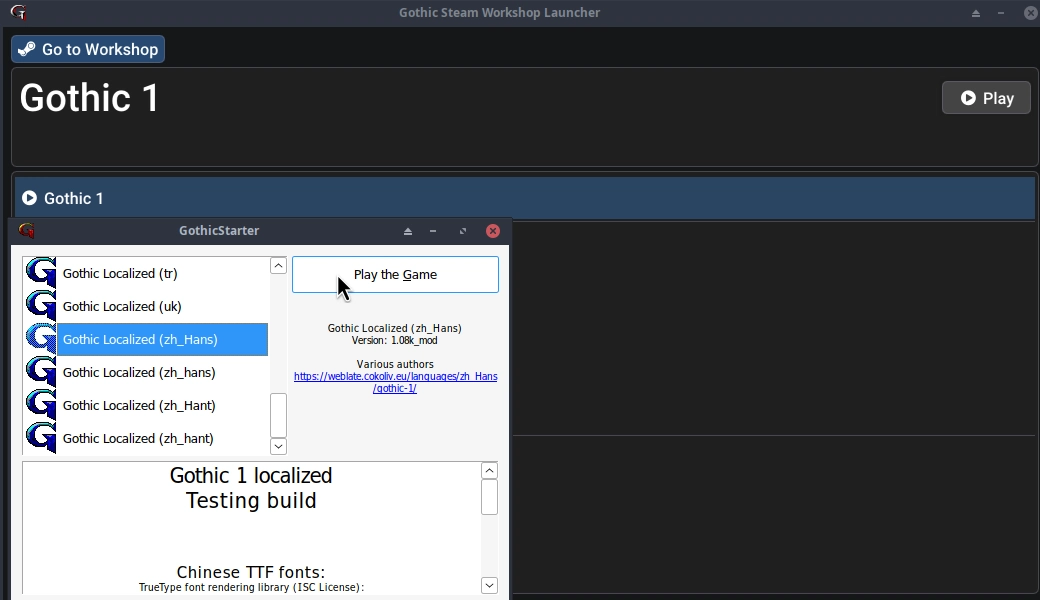Select Gothic Localized (tr) entry
The height and width of the screenshot is (600, 1040).
(x=145, y=273)
